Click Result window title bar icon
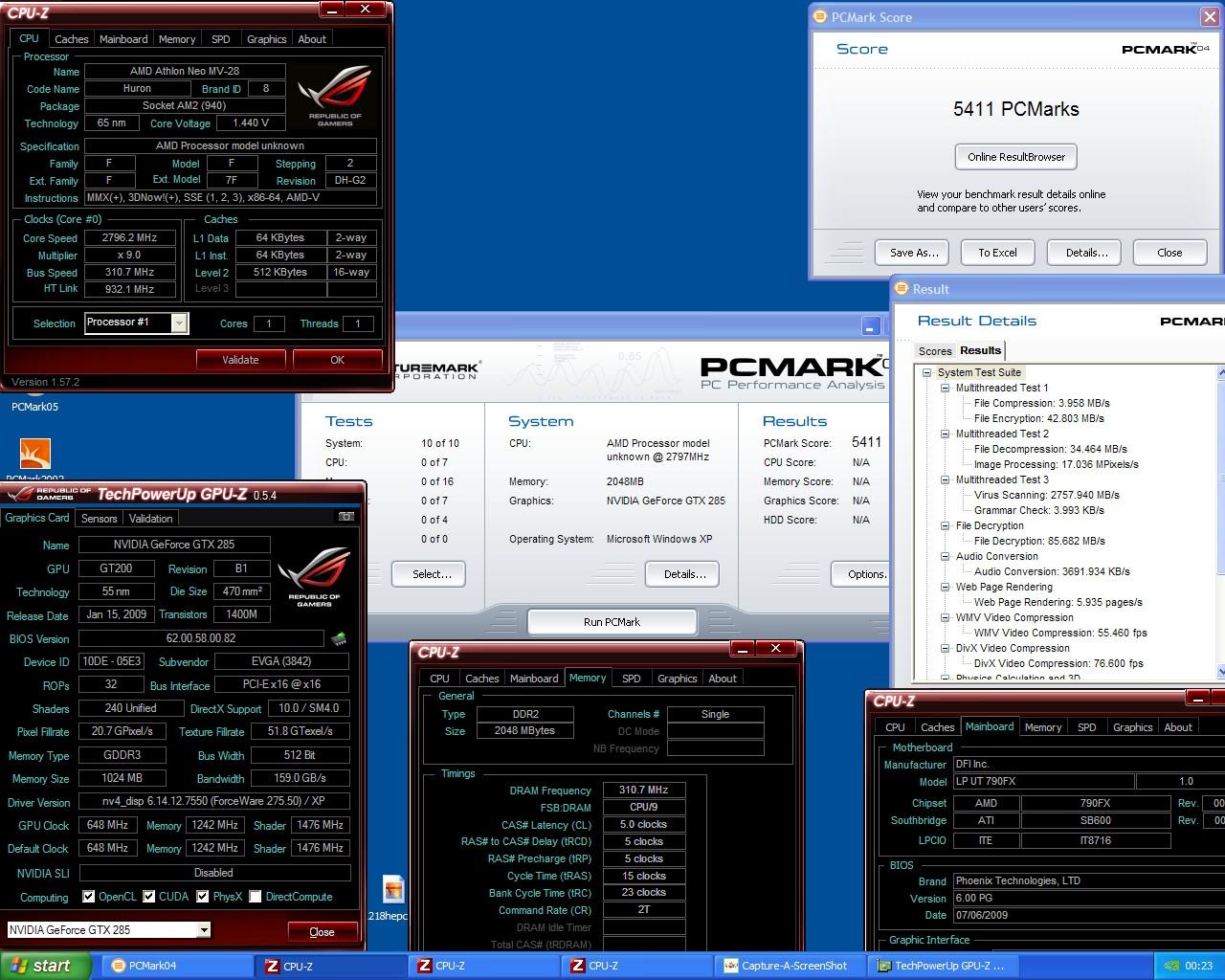The image size is (1225, 980). coord(902,288)
